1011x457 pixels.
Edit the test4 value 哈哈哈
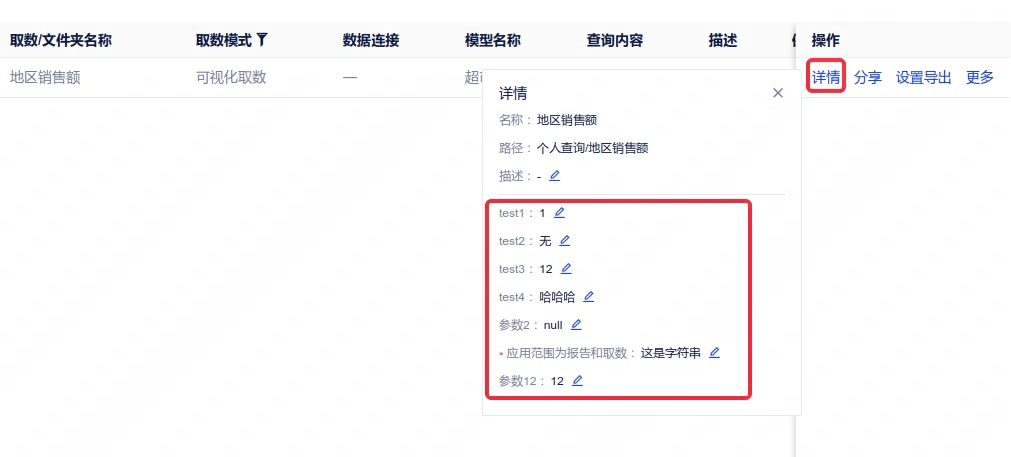click(x=589, y=297)
